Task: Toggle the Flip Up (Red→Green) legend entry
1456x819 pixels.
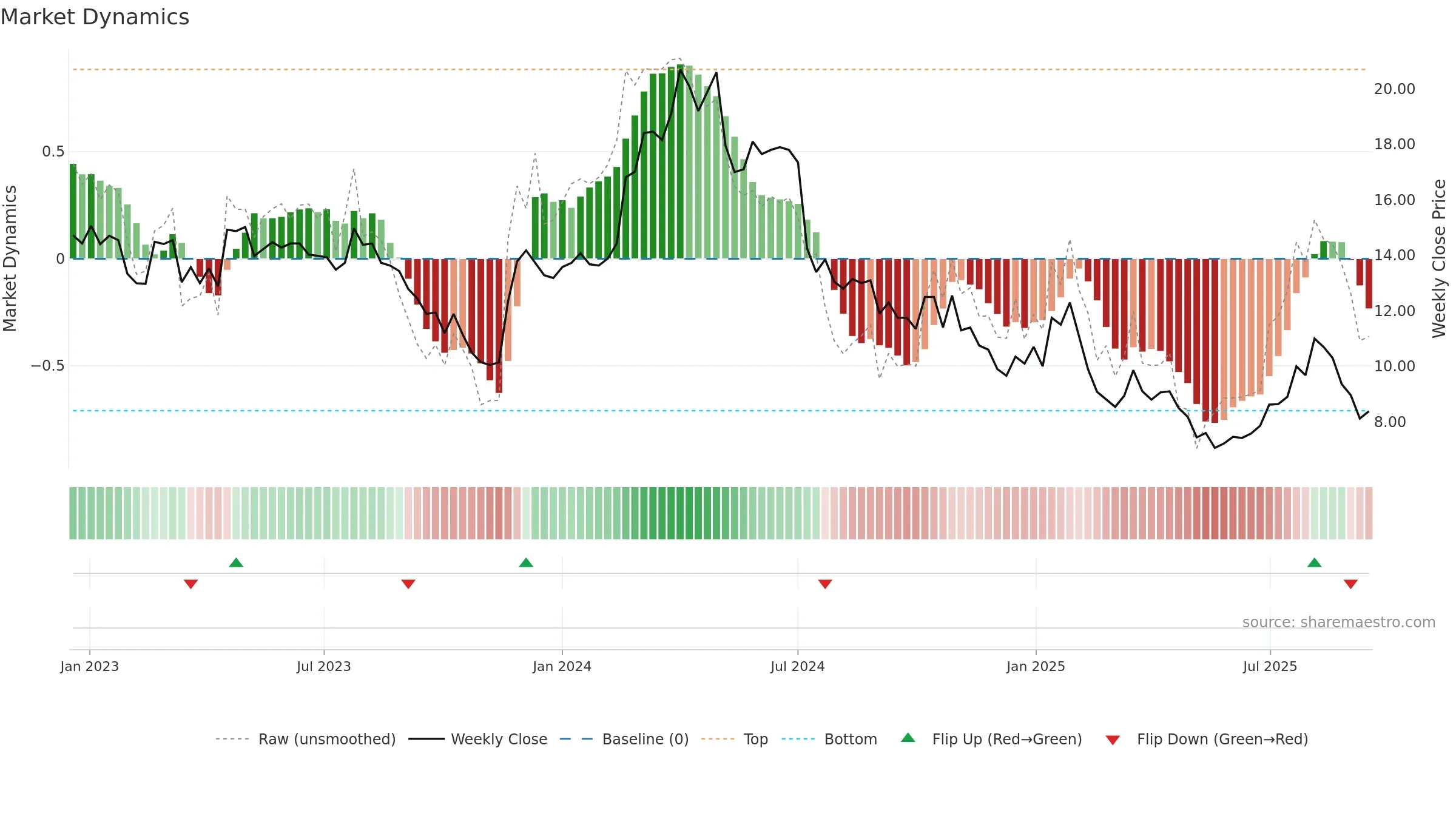Action: coord(991,739)
